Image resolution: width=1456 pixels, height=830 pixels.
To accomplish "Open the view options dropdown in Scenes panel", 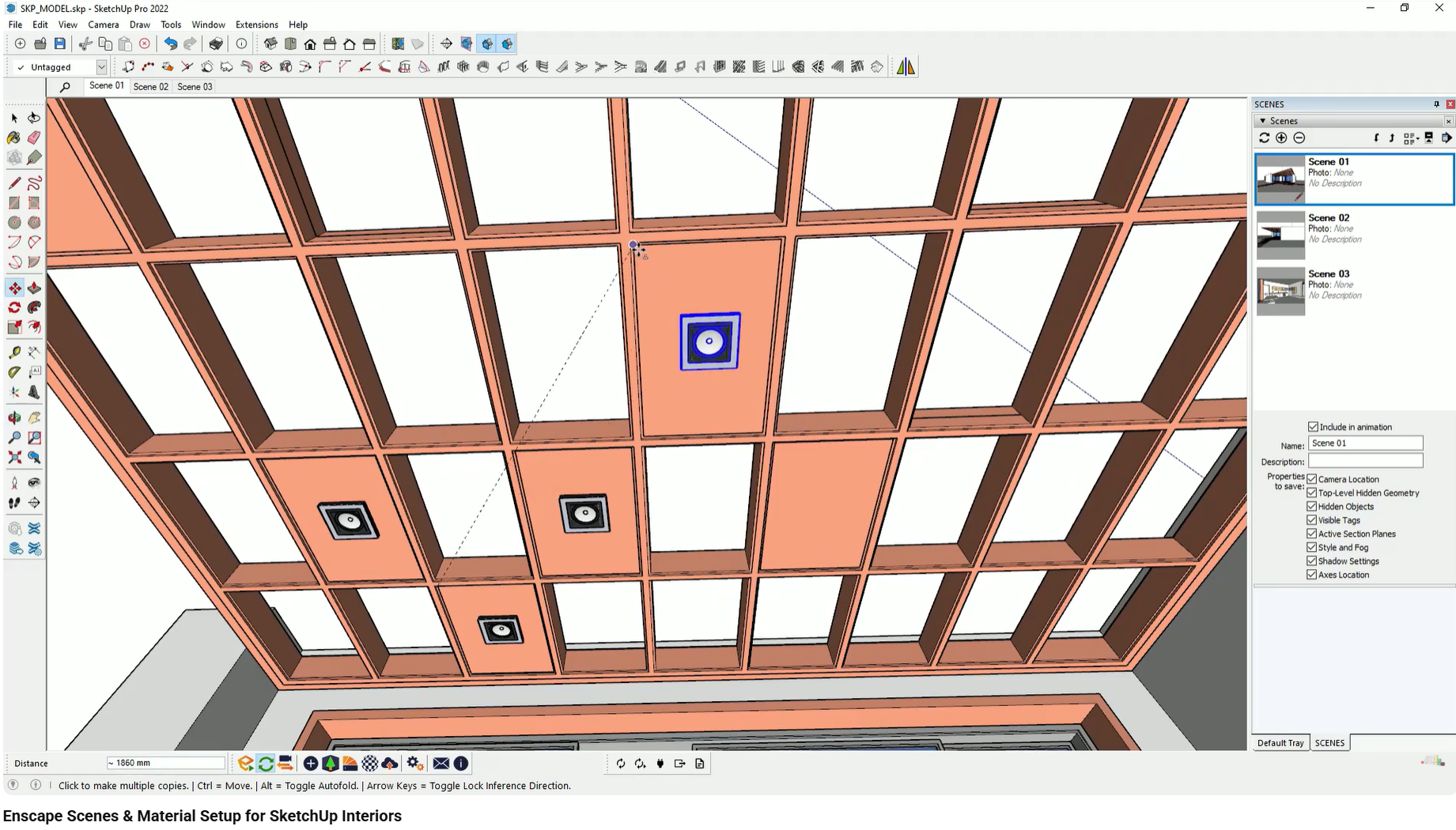I will [1409, 138].
